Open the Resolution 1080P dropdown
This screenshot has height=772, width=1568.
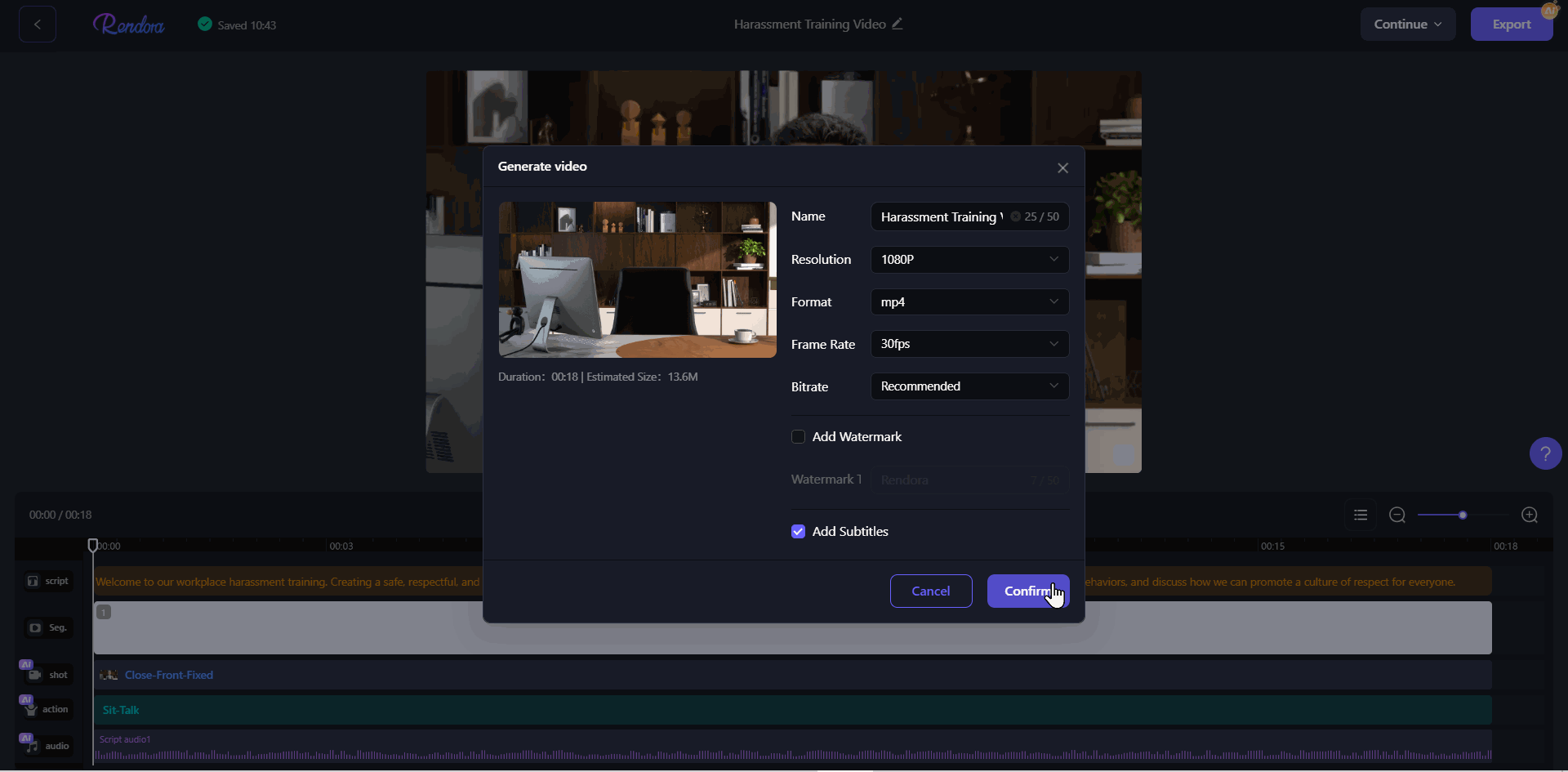click(969, 260)
